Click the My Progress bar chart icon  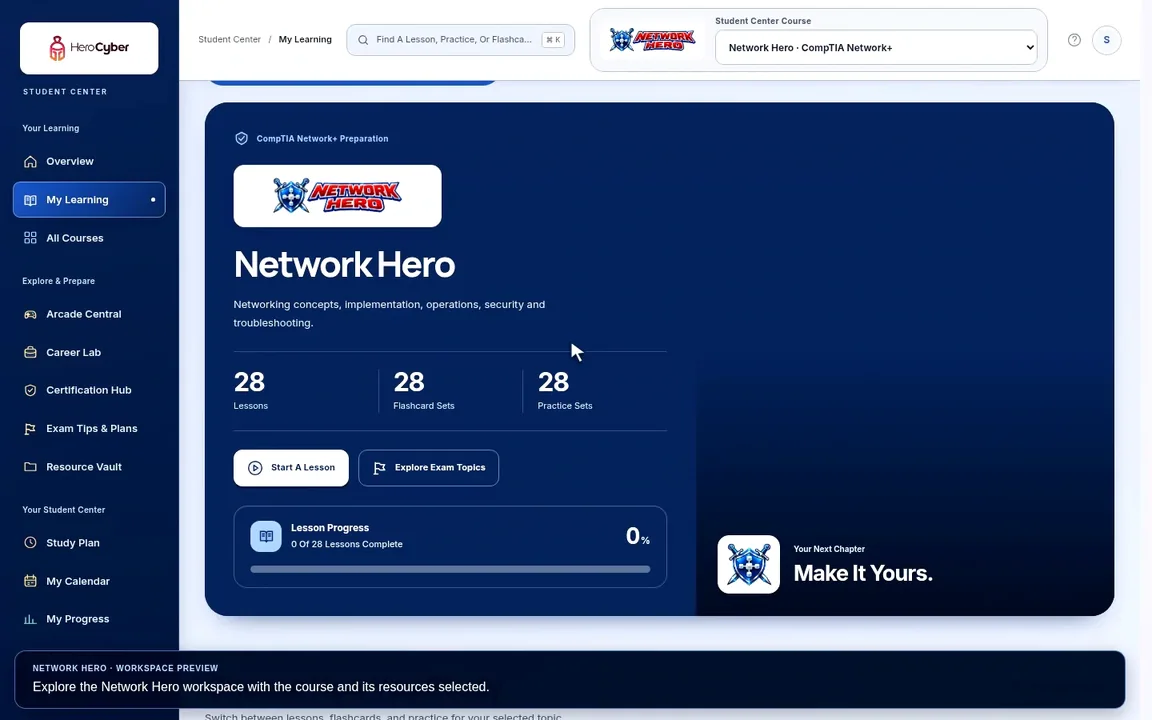point(30,619)
